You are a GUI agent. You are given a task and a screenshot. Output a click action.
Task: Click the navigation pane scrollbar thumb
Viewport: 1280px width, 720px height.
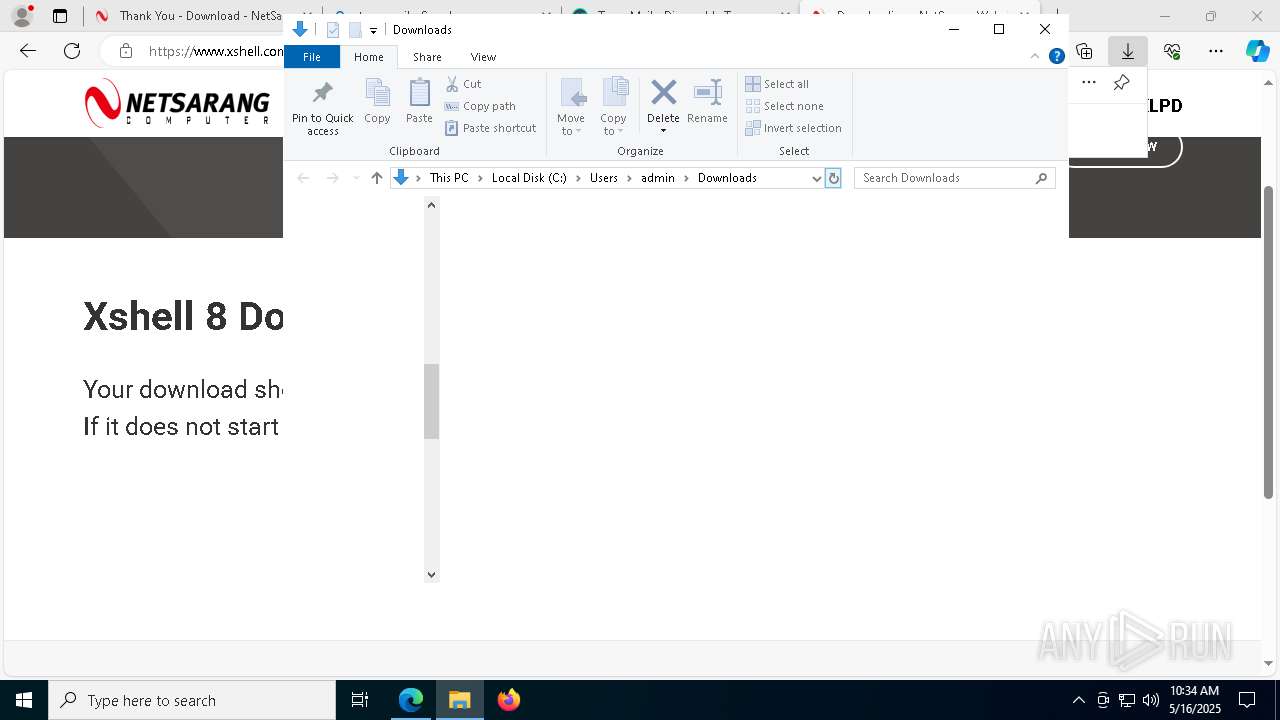click(x=432, y=401)
